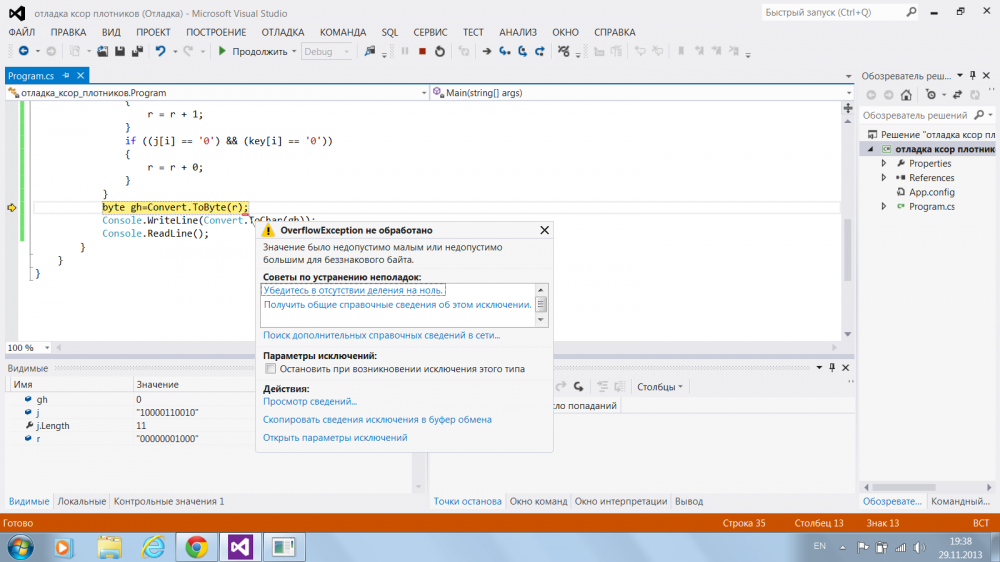Screen dimensions: 1000x562
Task: Open Google Chrome from the taskbar
Action: point(196,547)
